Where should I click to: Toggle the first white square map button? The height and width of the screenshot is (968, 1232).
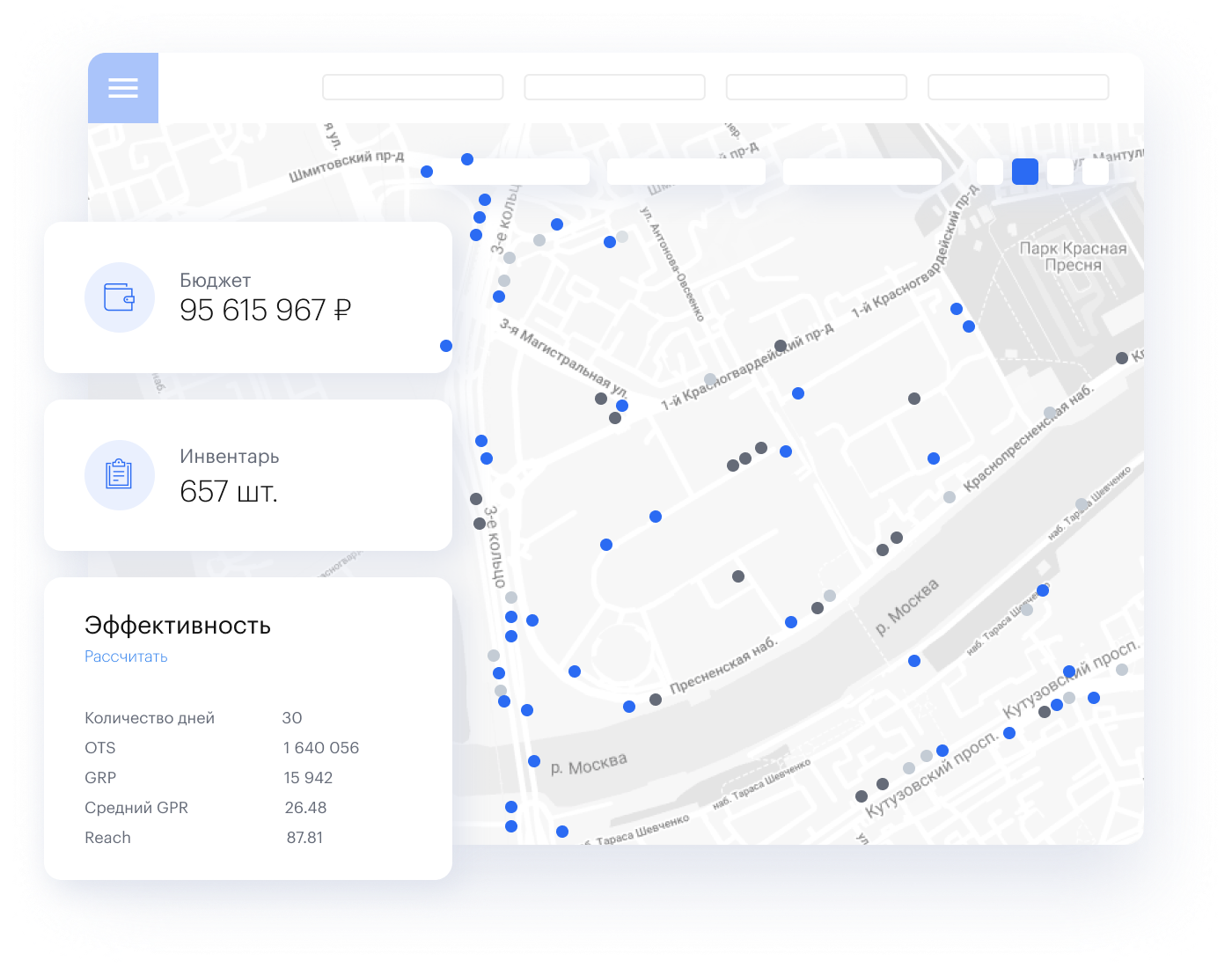(990, 172)
